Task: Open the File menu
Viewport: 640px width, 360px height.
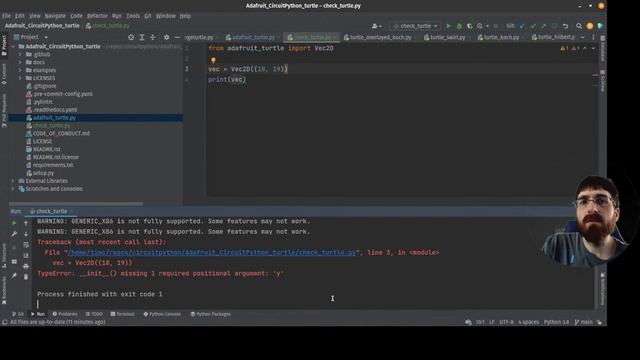Action: click(x=6, y=16)
